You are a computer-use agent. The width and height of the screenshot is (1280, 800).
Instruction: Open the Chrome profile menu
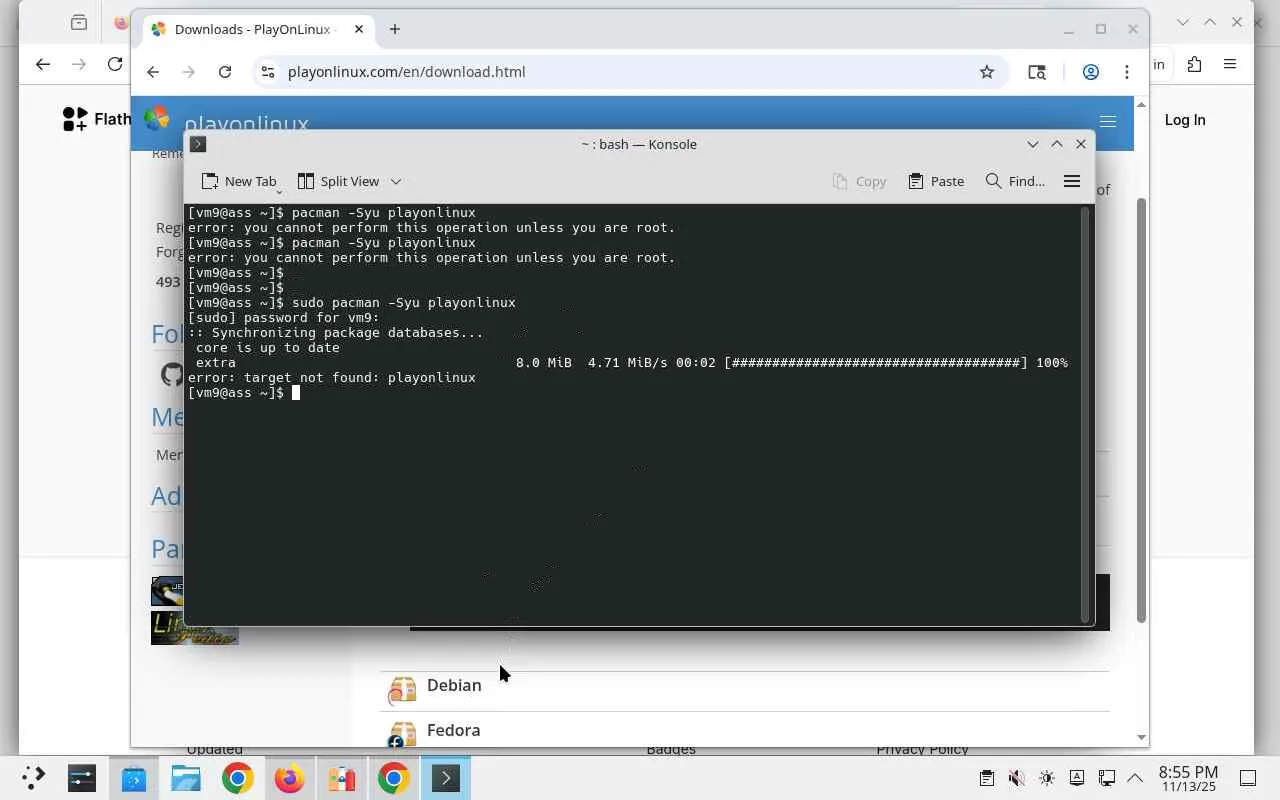1091,72
